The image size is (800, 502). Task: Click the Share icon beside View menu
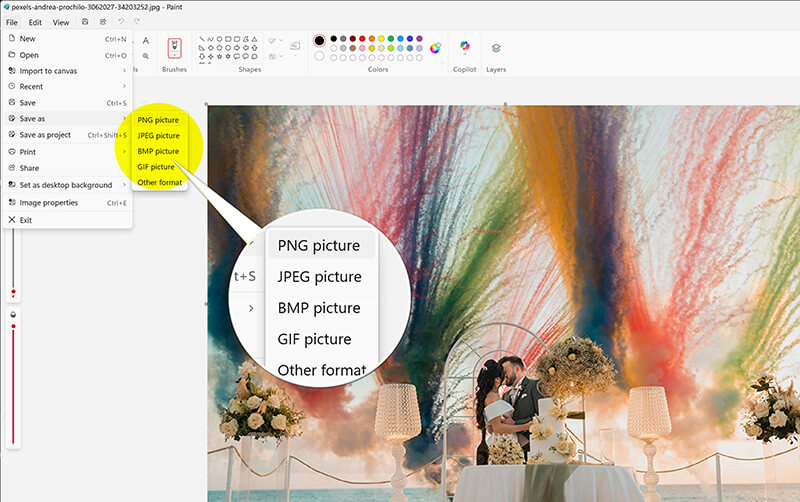coord(103,22)
